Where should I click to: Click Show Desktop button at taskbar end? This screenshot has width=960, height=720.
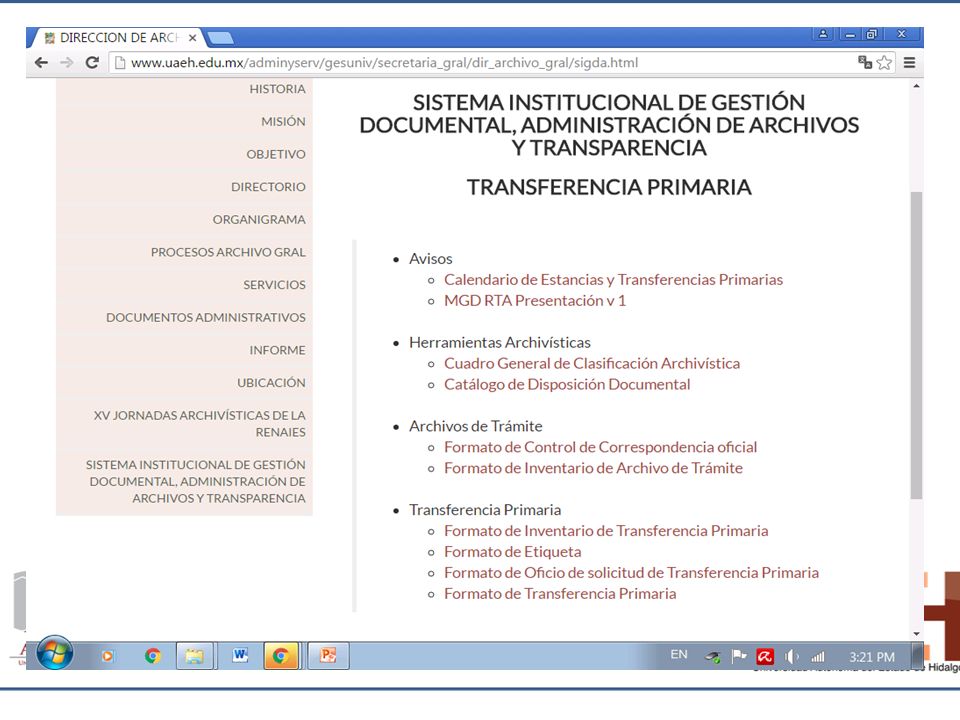917,656
